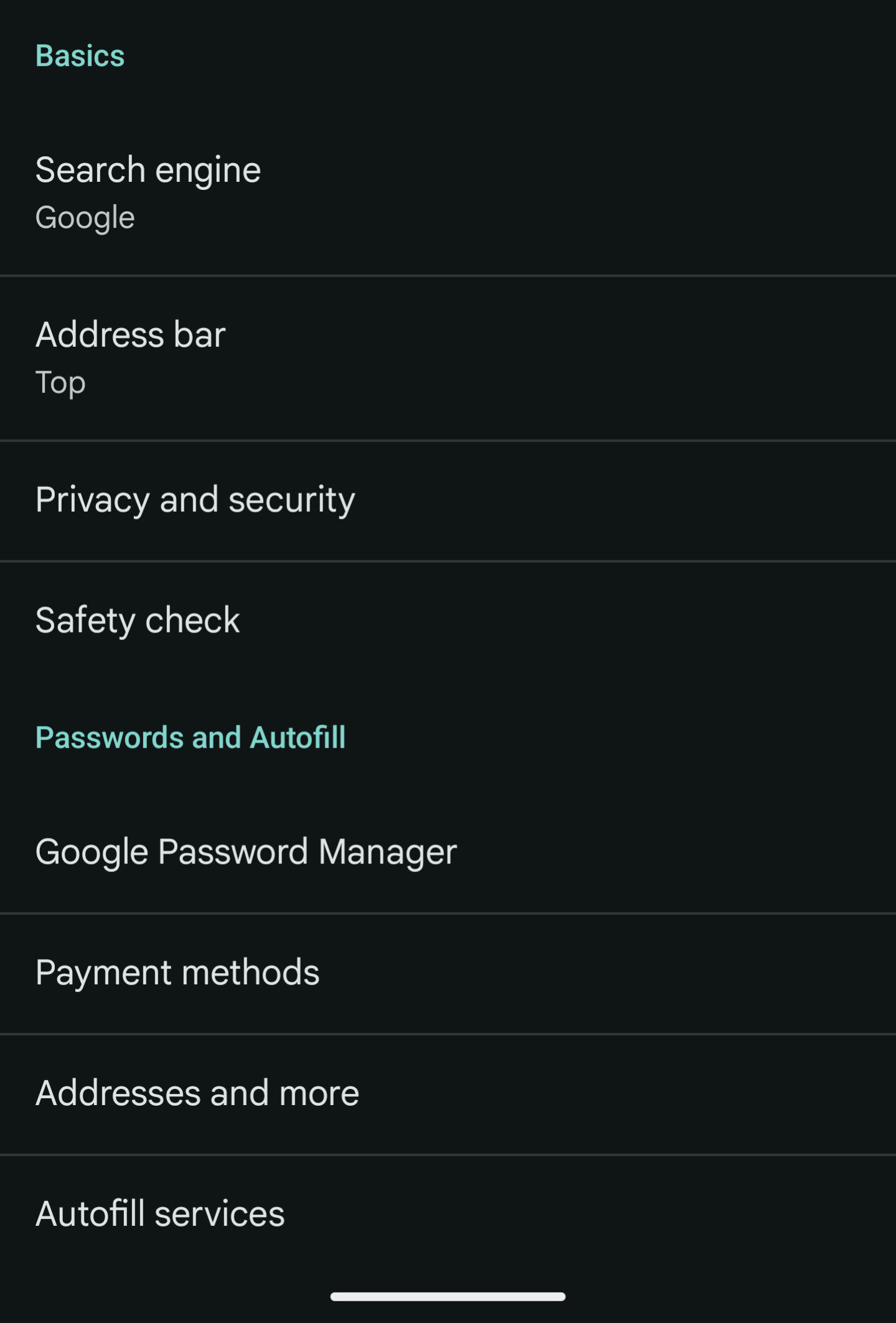Screen dimensions: 896x1323
Task: Click divider line below Payment methods row
Action: [448, 1033]
